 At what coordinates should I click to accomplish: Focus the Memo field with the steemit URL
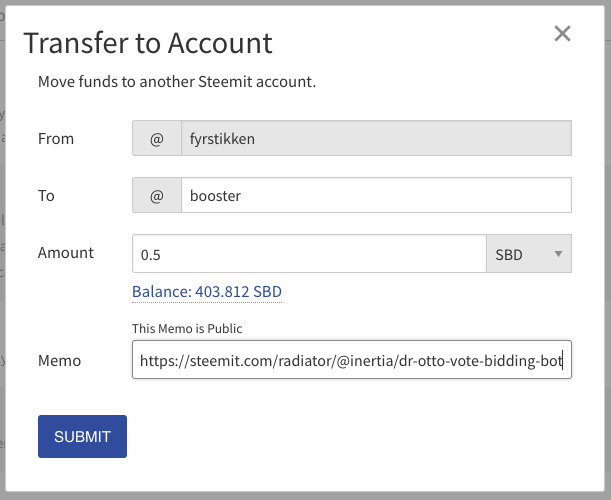click(x=352, y=360)
